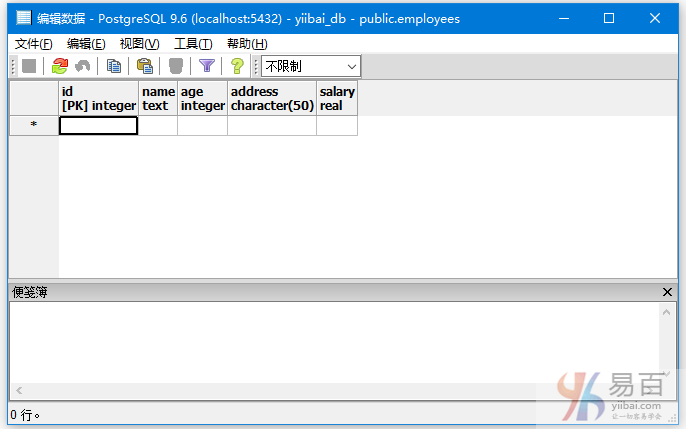Select the salary column header

point(337,98)
